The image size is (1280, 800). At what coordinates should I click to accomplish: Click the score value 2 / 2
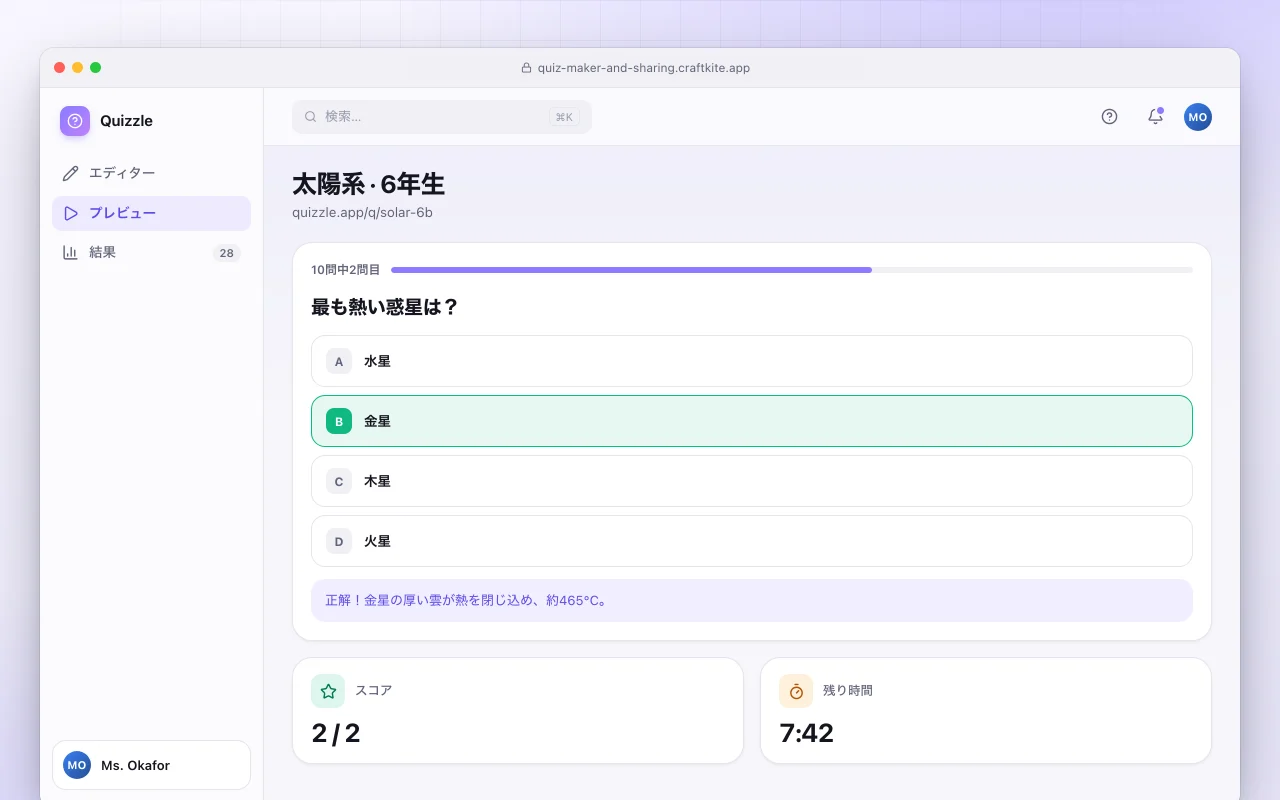[x=336, y=733]
